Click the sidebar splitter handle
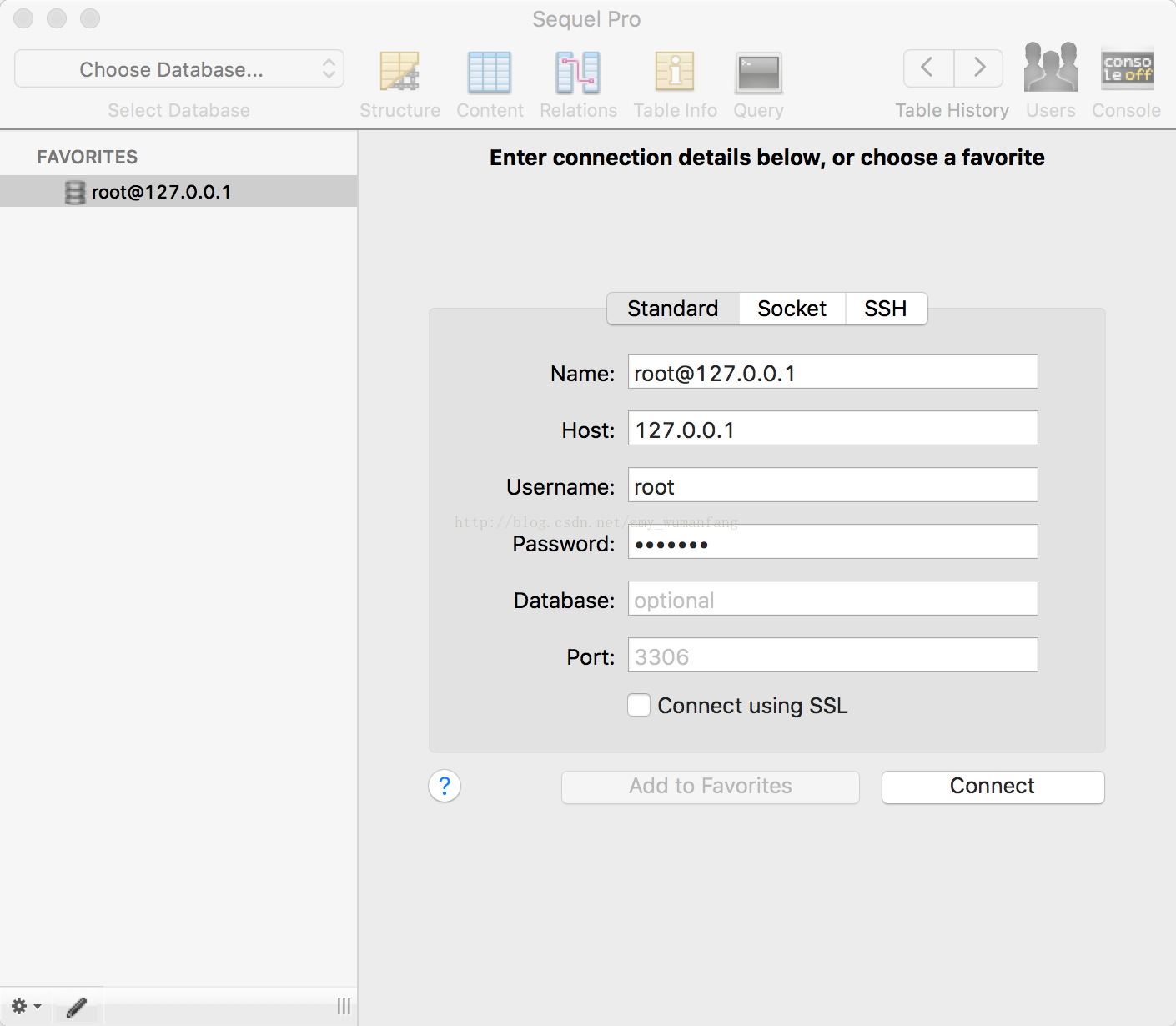Screen dimensions: 1176x1026 tap(344, 1006)
